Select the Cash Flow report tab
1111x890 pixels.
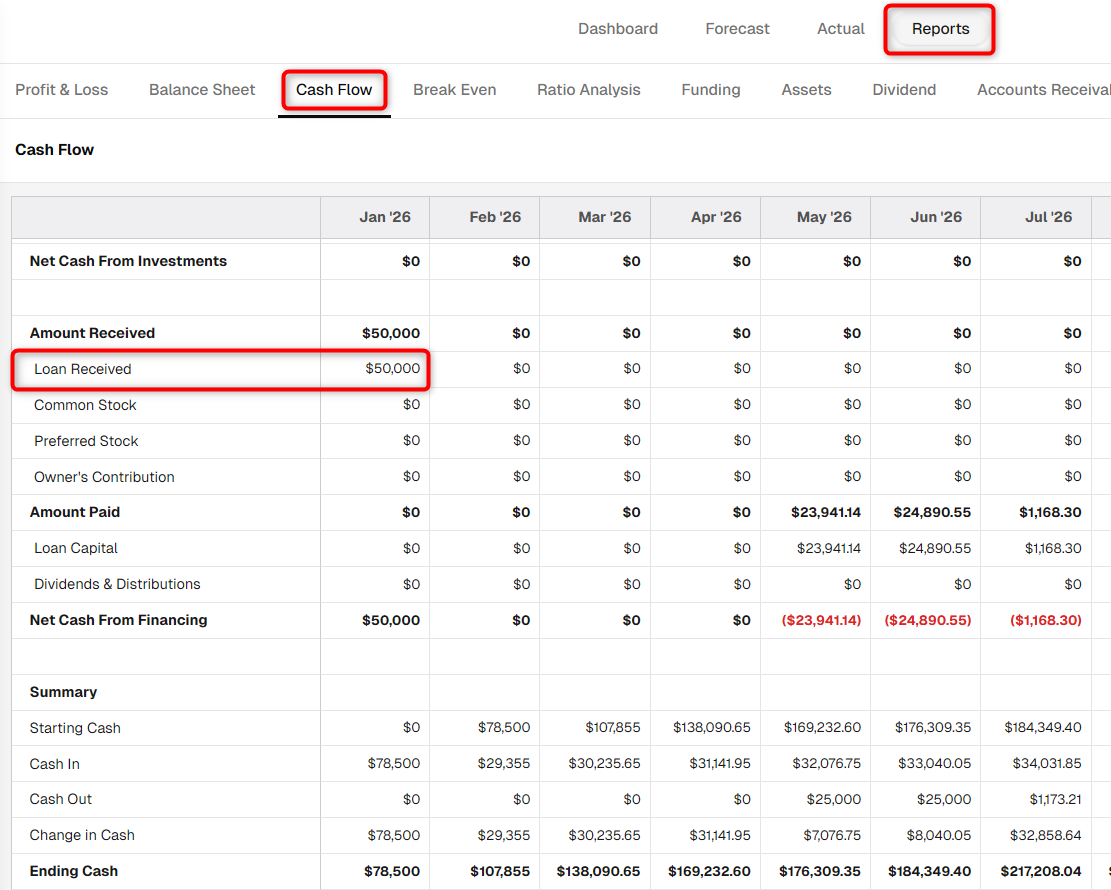[x=334, y=90]
